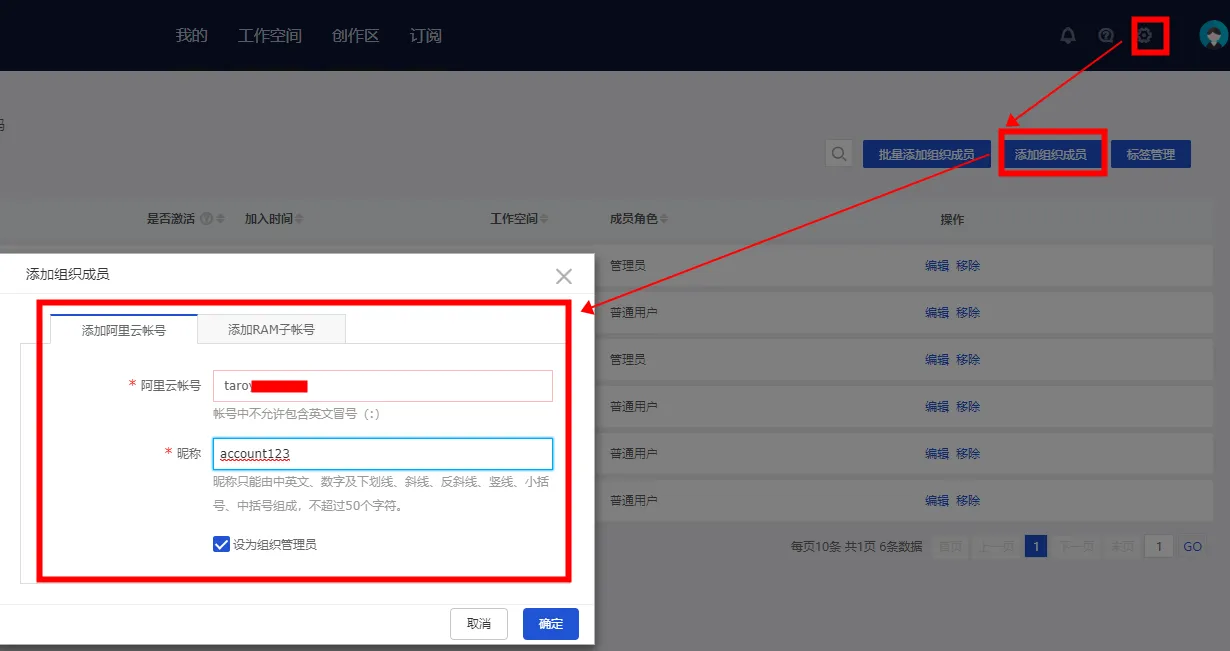The height and width of the screenshot is (651, 1230).
Task: Sort by 是否激活 column arrows
Action: pos(220,219)
